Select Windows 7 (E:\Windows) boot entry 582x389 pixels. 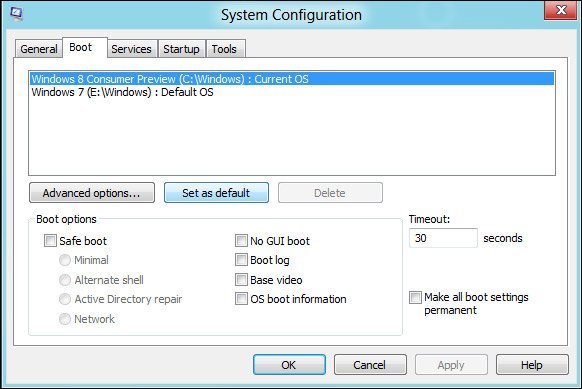pyautogui.click(x=292, y=92)
